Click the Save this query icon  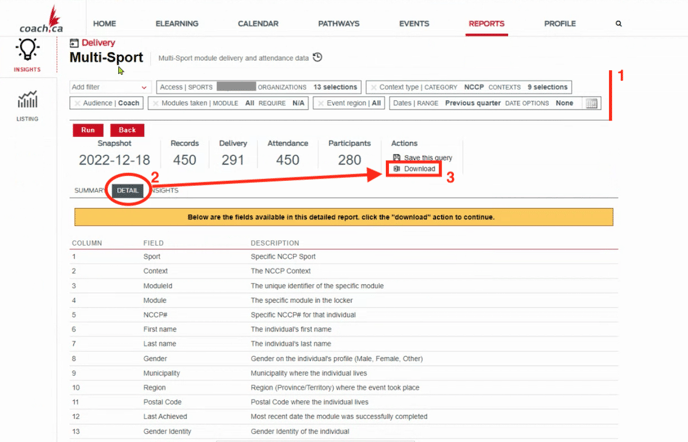[397, 158]
